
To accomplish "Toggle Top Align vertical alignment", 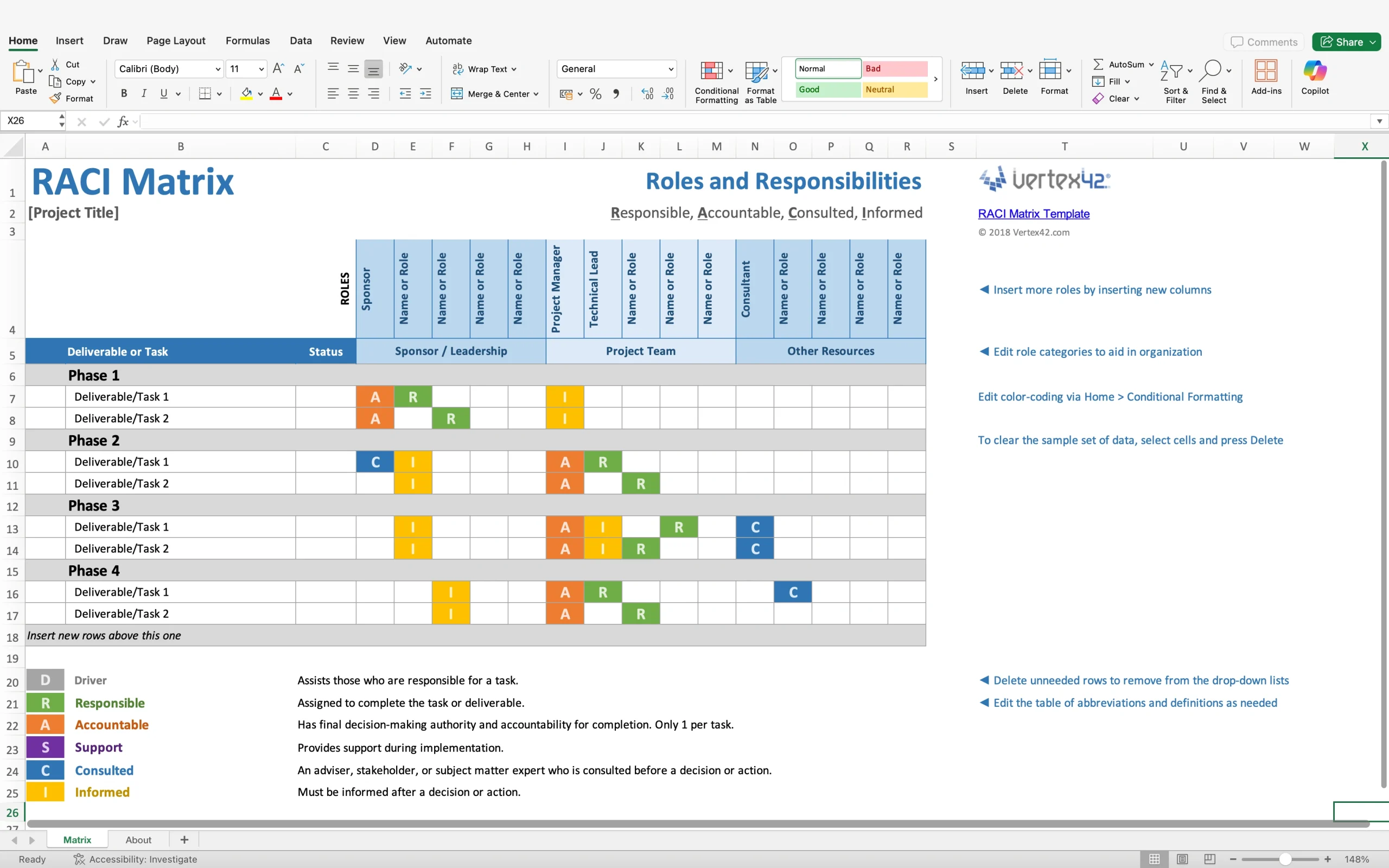I will pos(333,69).
